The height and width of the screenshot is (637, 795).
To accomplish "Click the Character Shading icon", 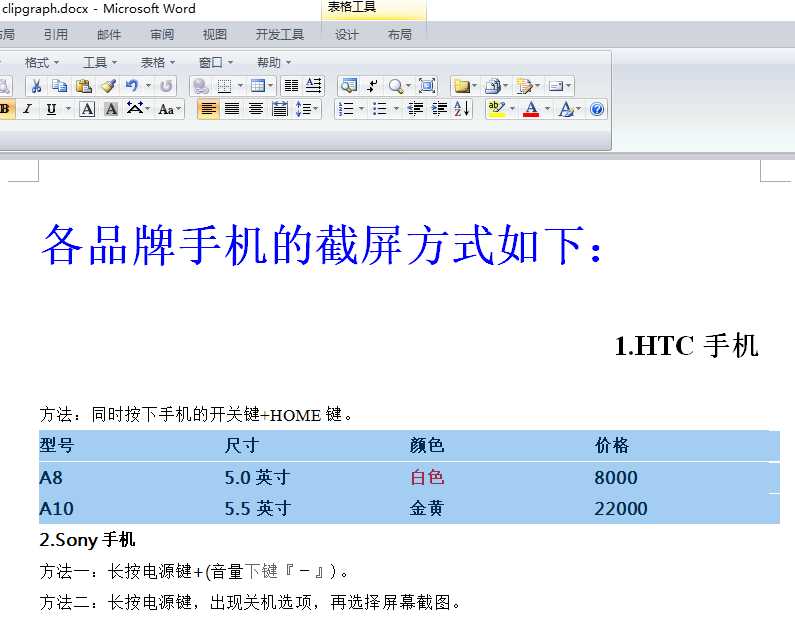I will [111, 109].
